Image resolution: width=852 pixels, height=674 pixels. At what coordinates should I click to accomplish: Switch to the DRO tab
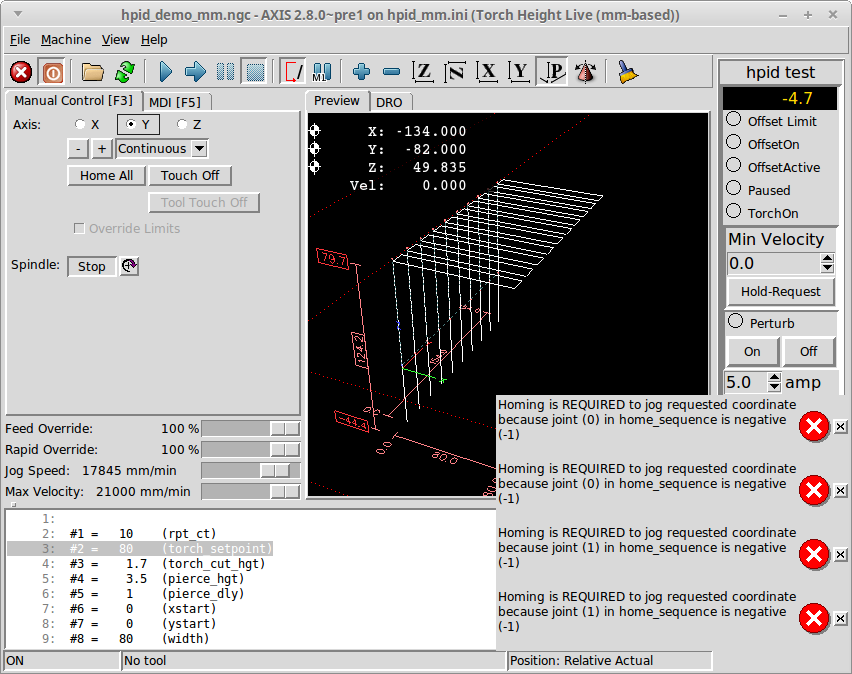[x=389, y=102]
